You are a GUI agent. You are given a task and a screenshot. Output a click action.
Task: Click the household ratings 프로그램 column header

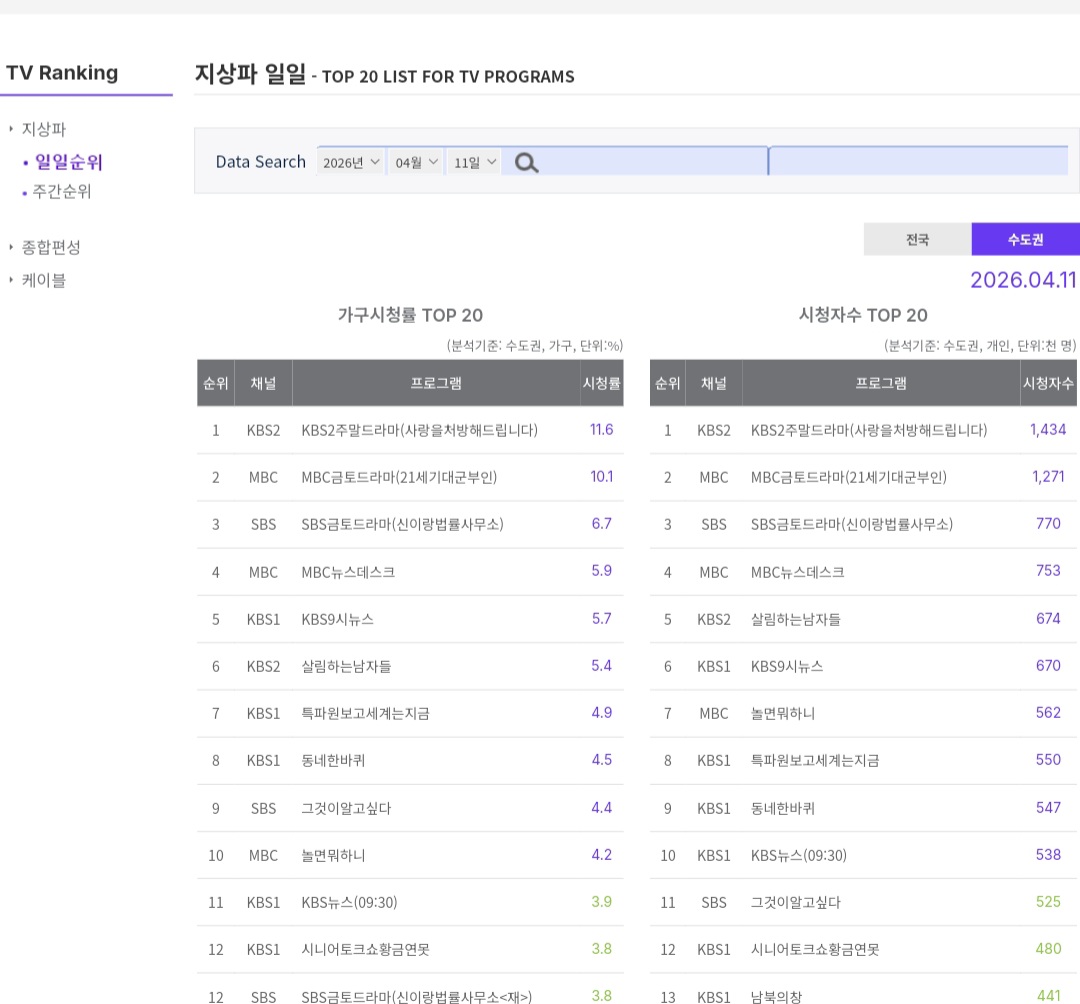coord(435,383)
